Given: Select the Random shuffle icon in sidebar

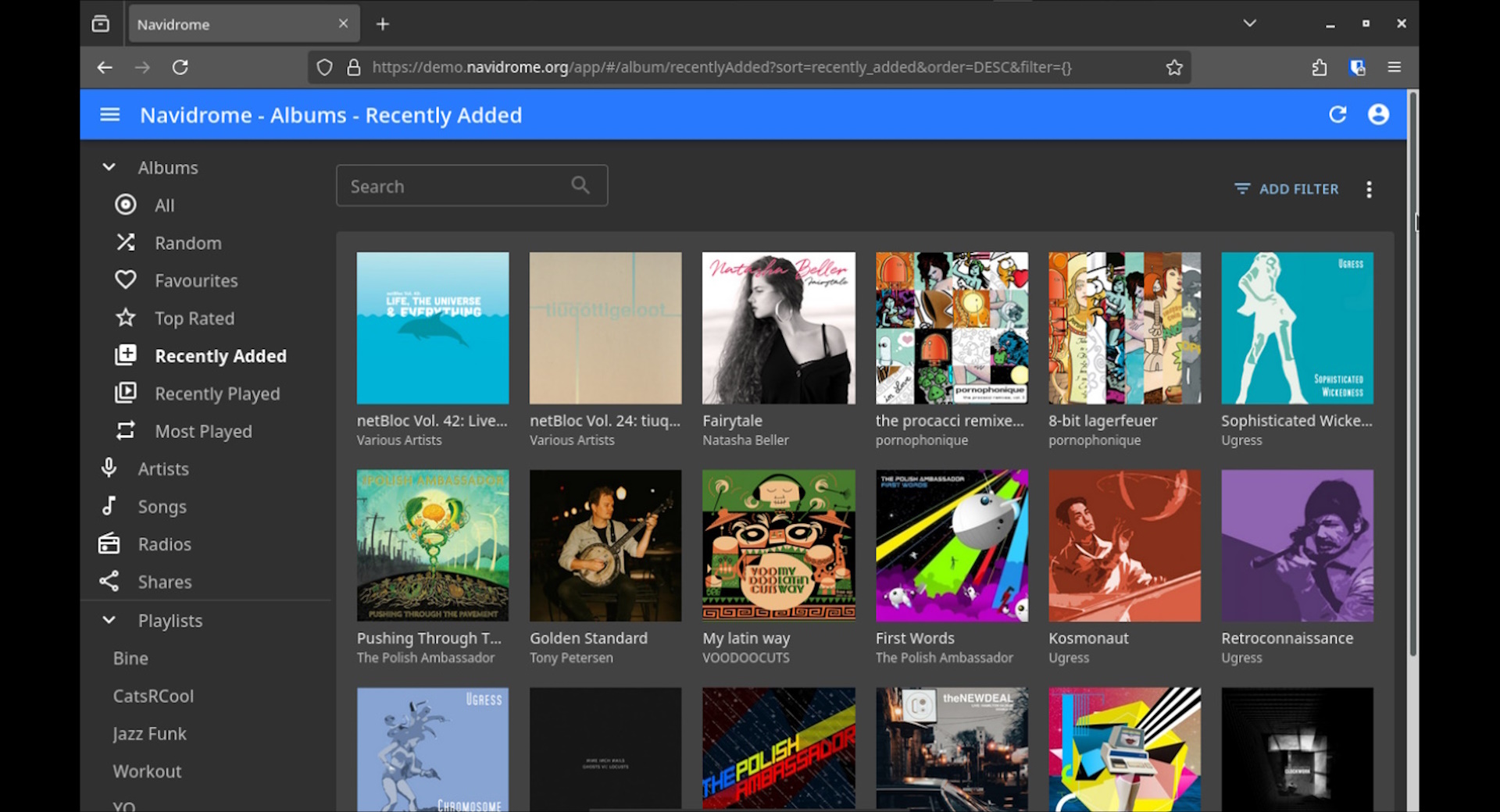Looking at the screenshot, I should pos(126,243).
